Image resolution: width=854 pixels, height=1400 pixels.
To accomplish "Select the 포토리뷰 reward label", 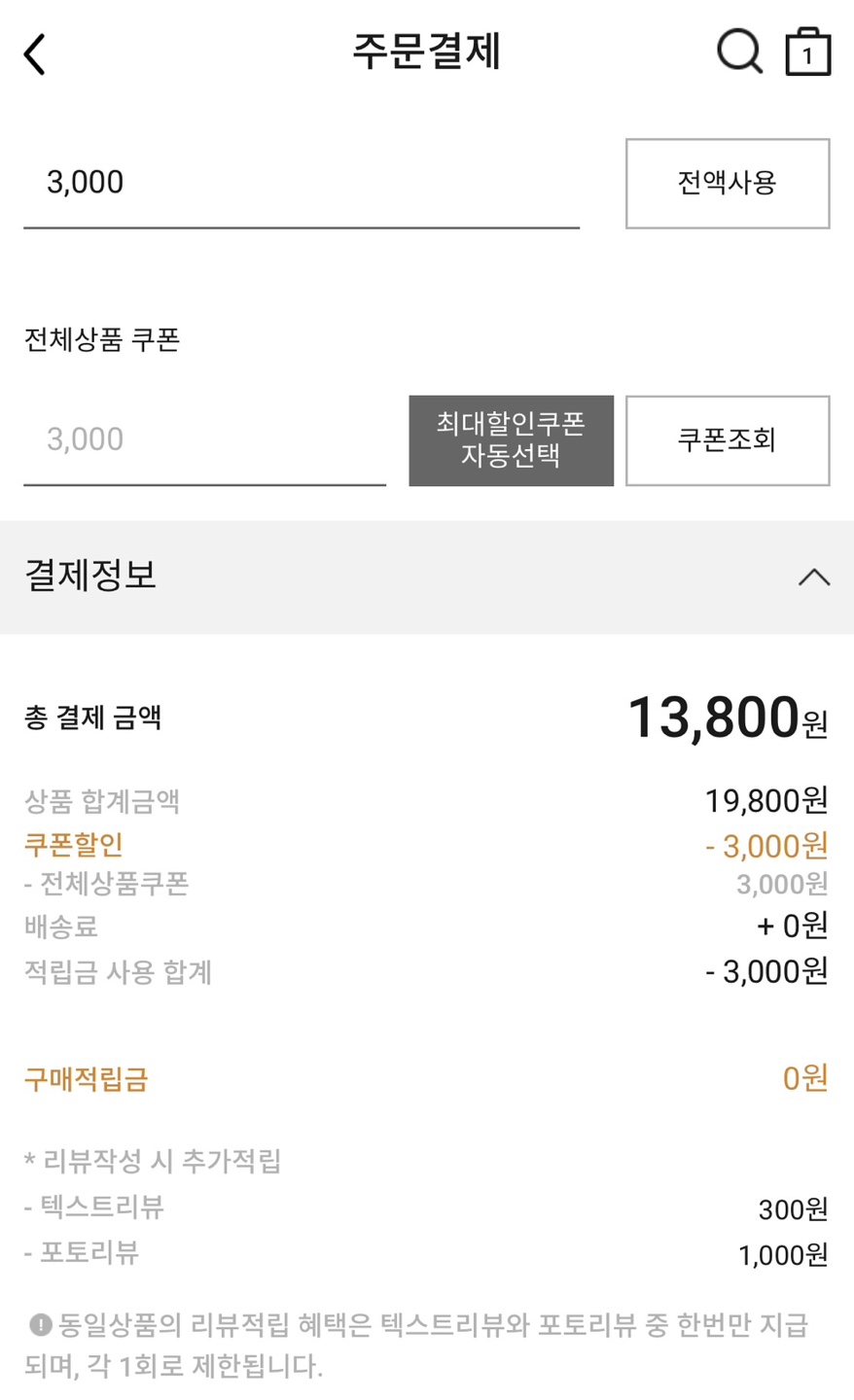I will [89, 1252].
